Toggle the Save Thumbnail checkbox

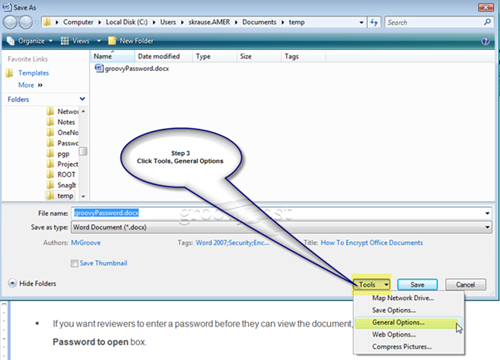[x=74, y=263]
